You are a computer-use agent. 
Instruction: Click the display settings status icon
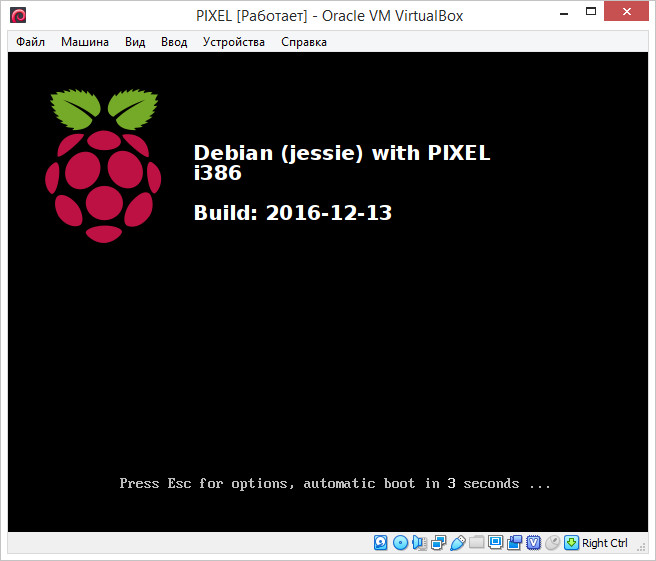tap(496, 543)
